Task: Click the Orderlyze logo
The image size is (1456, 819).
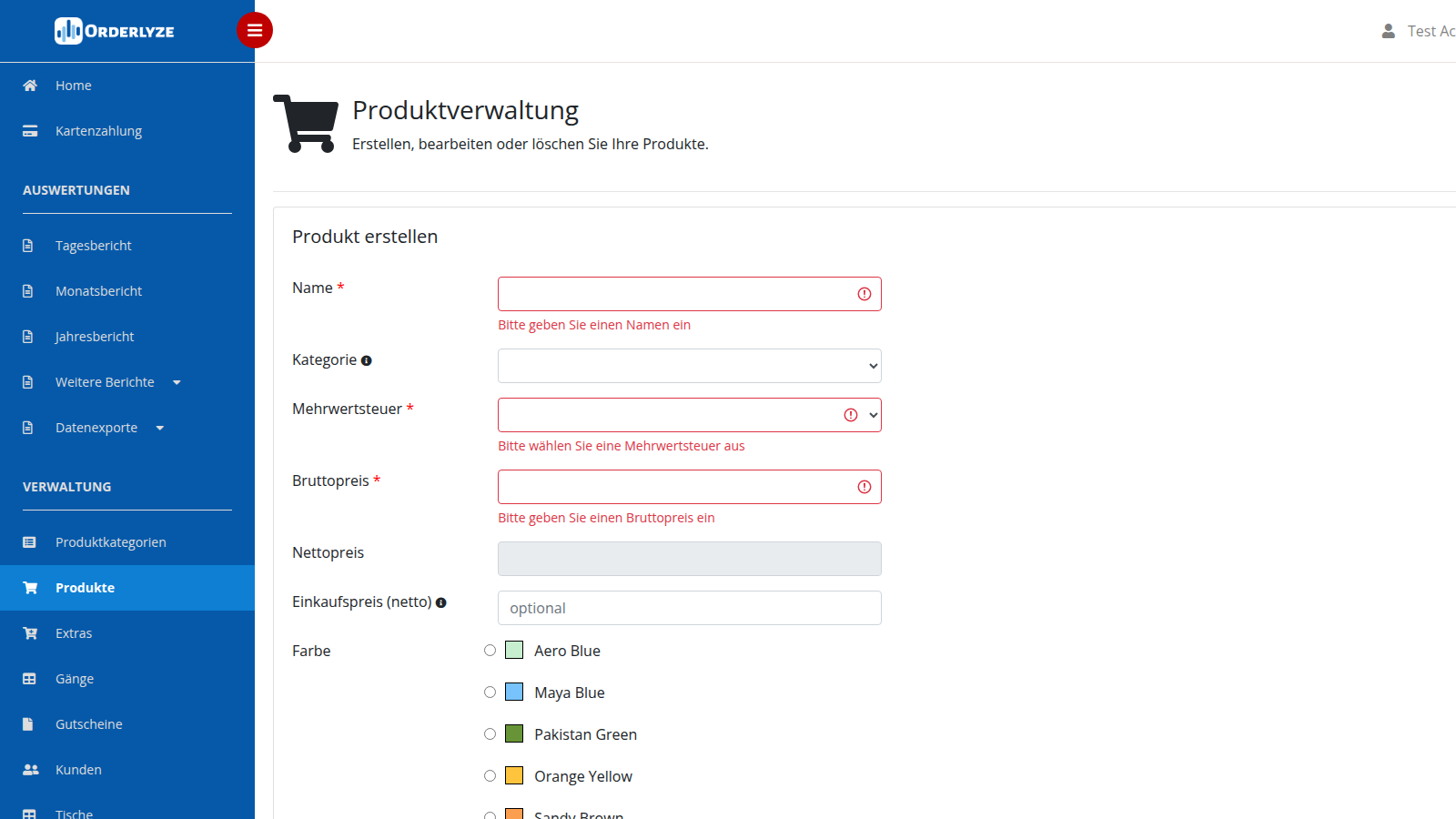Action: point(115,31)
